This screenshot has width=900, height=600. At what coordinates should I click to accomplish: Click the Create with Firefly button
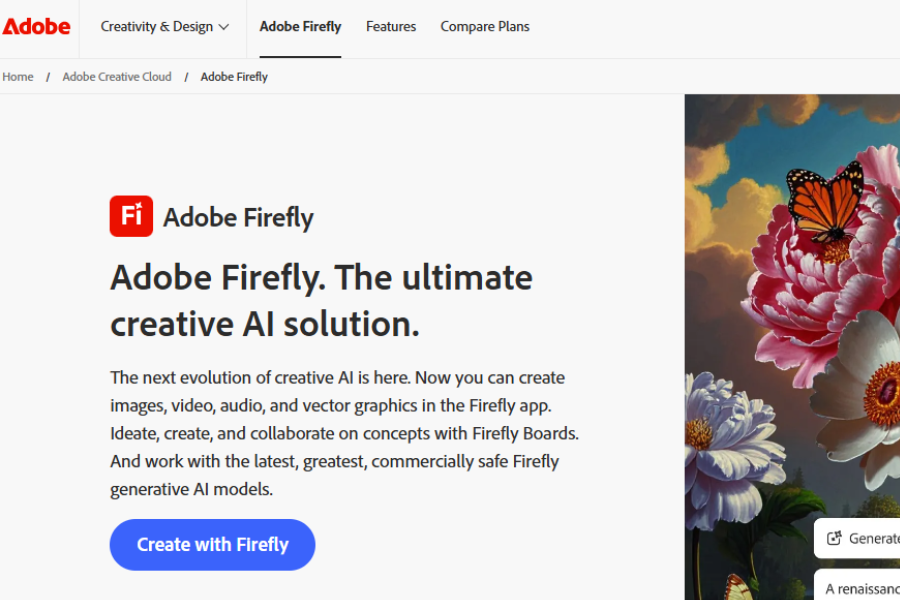(212, 544)
